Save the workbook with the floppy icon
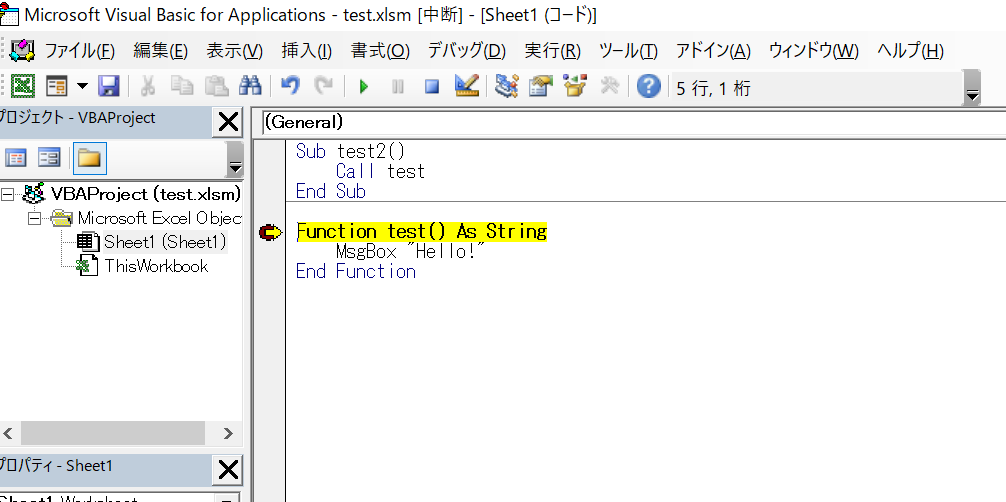The width and height of the screenshot is (1006, 502). coord(108,85)
